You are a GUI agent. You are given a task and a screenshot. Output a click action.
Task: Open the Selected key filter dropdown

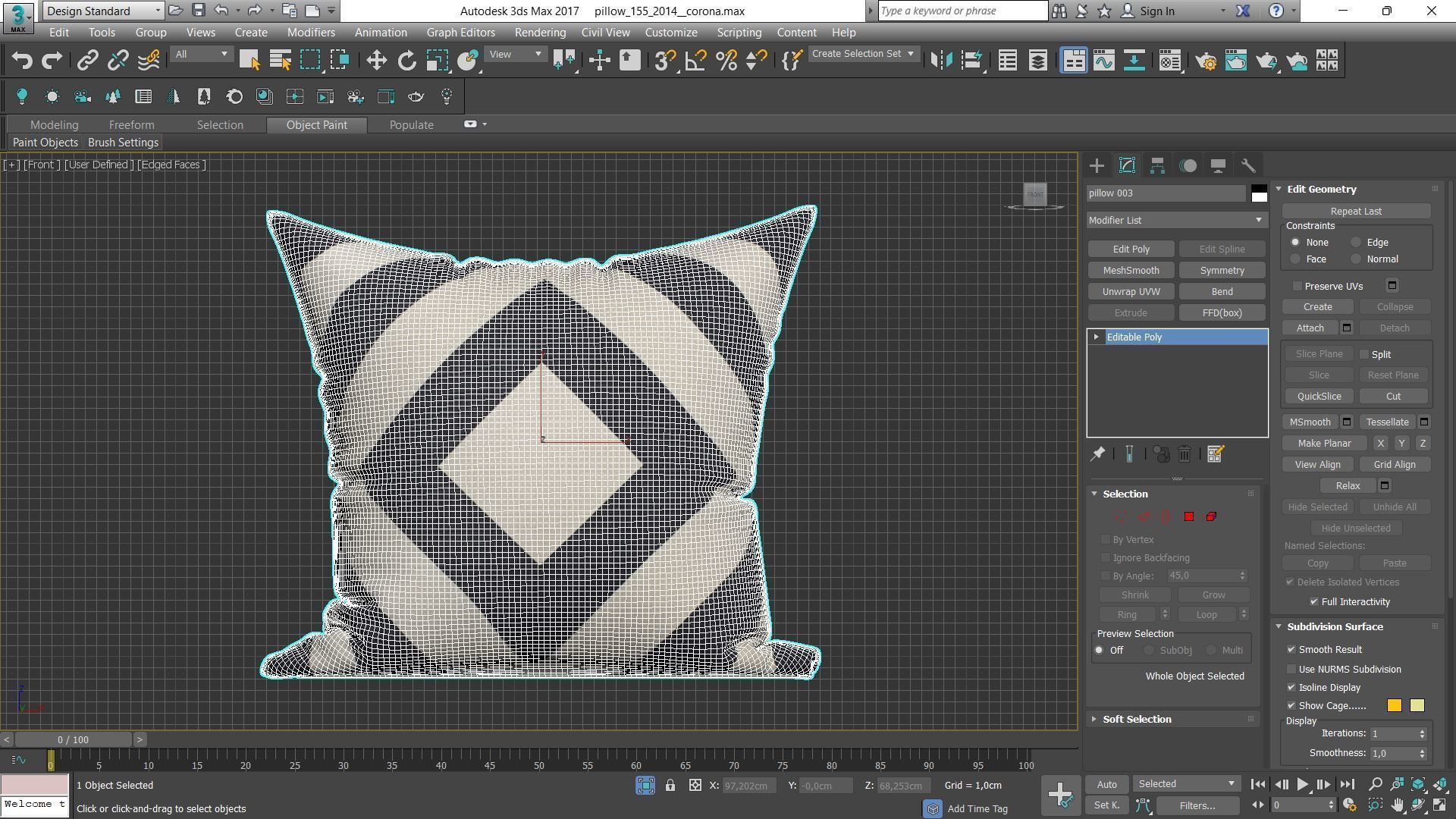[x=1187, y=784]
